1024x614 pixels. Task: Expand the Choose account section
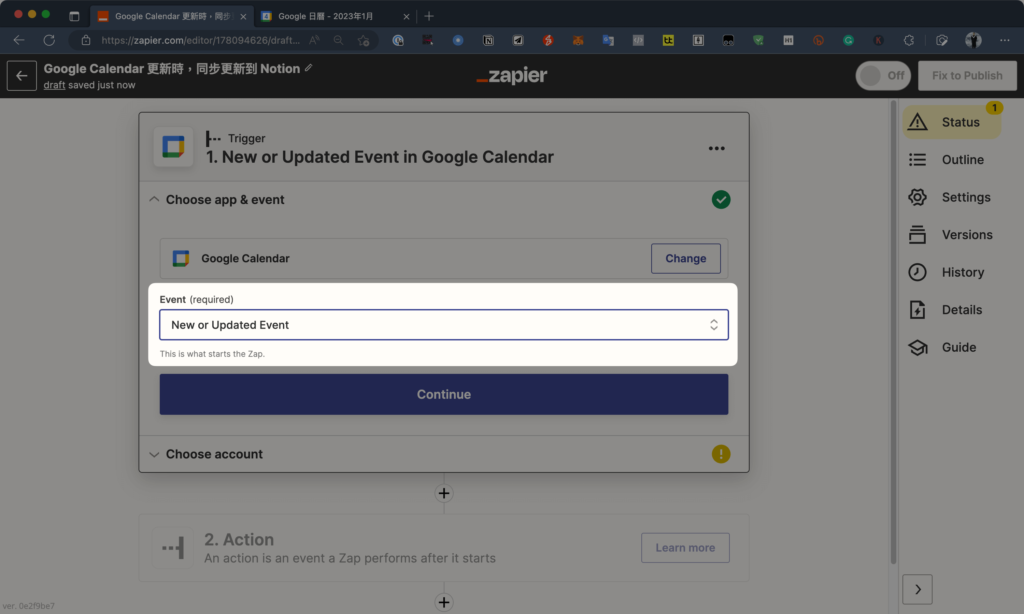[x=154, y=454]
